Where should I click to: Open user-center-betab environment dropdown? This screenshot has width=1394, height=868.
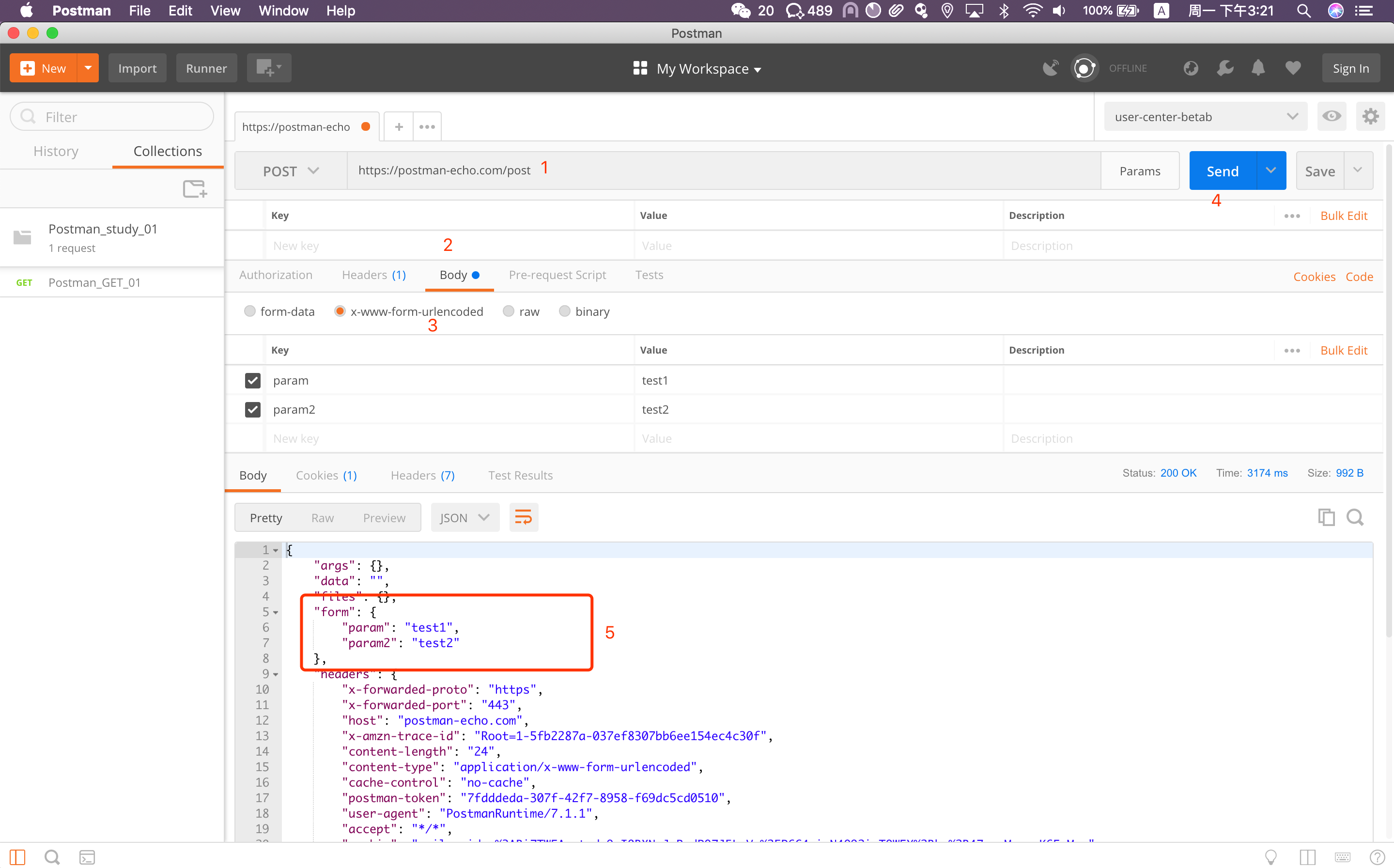click(x=1205, y=117)
